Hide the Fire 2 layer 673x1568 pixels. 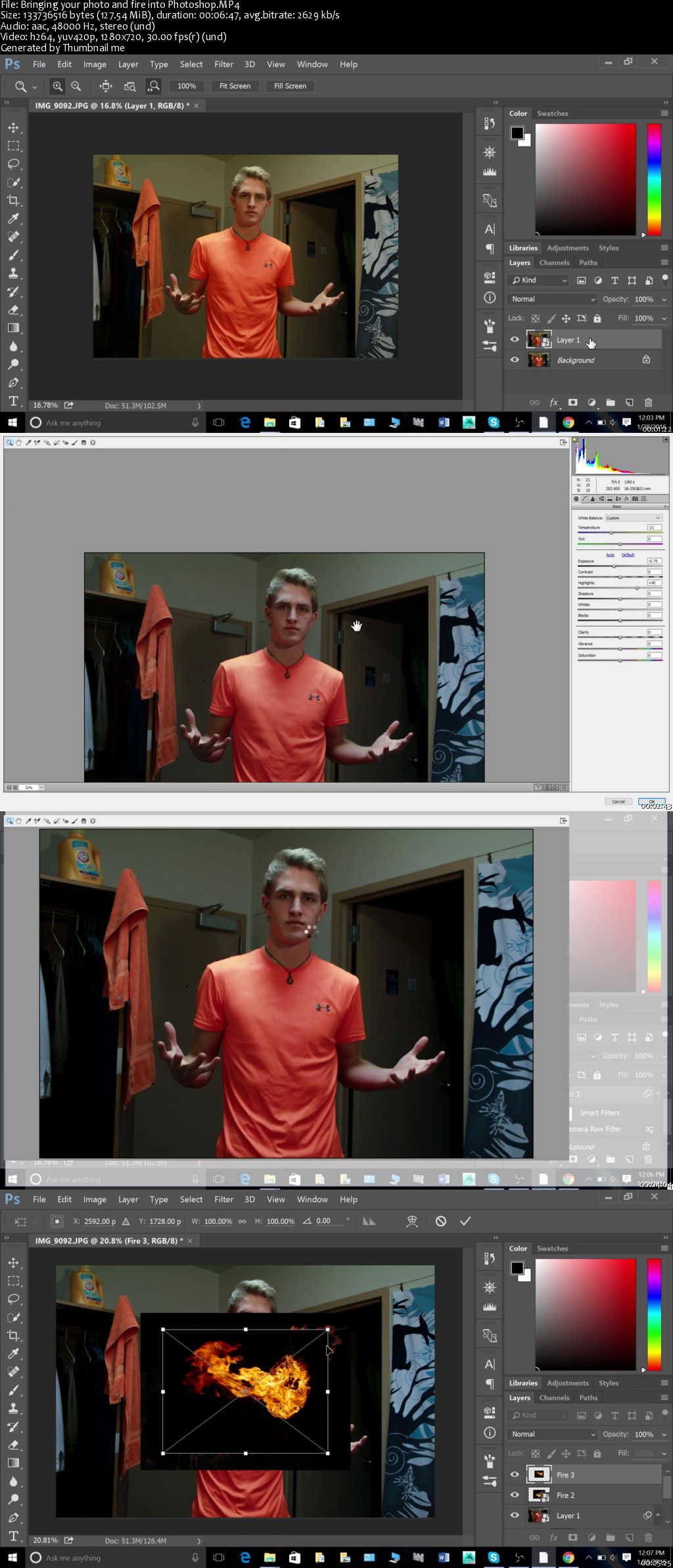pos(515,1495)
